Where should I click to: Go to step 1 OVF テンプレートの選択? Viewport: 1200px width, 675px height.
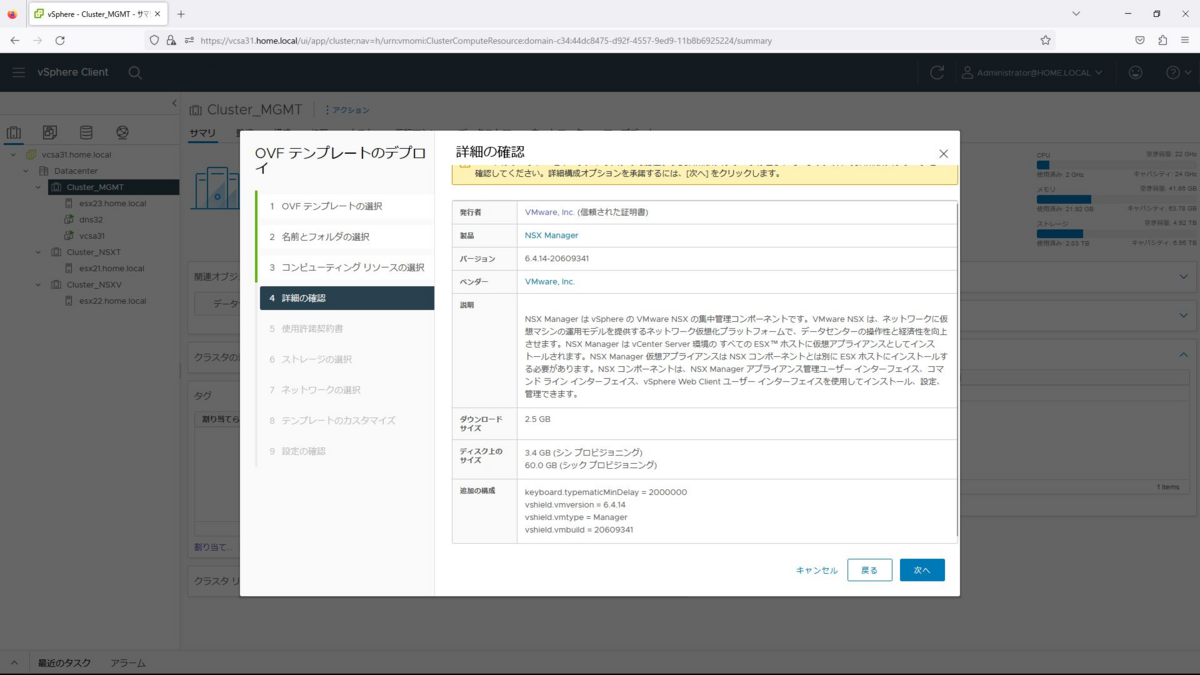pyautogui.click(x=345, y=206)
